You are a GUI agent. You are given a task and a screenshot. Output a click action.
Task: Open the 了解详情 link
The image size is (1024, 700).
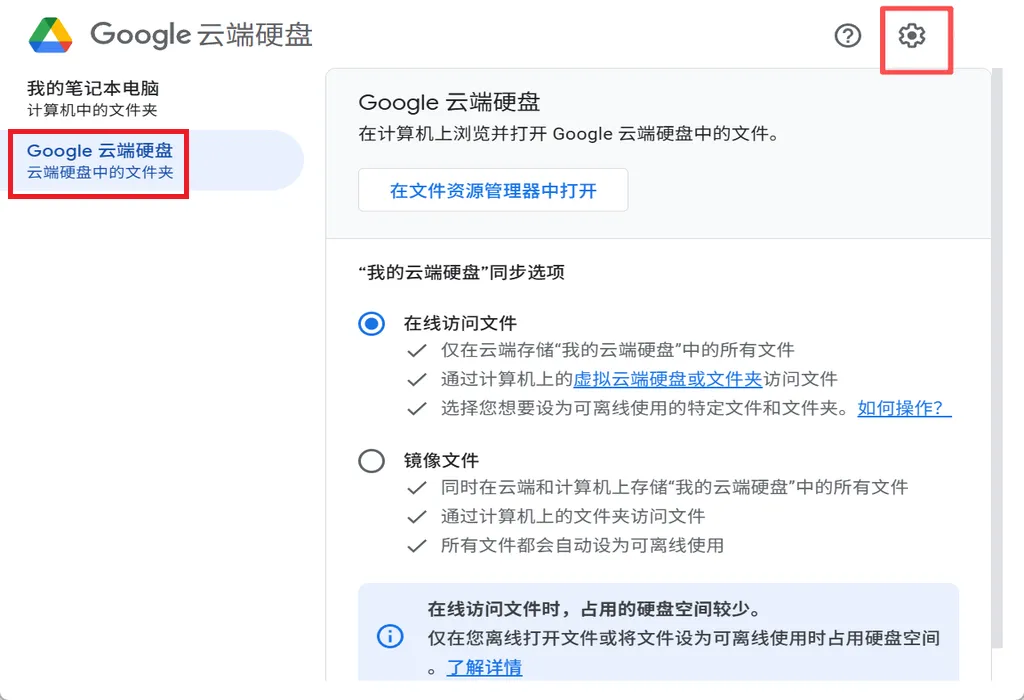tap(484, 667)
